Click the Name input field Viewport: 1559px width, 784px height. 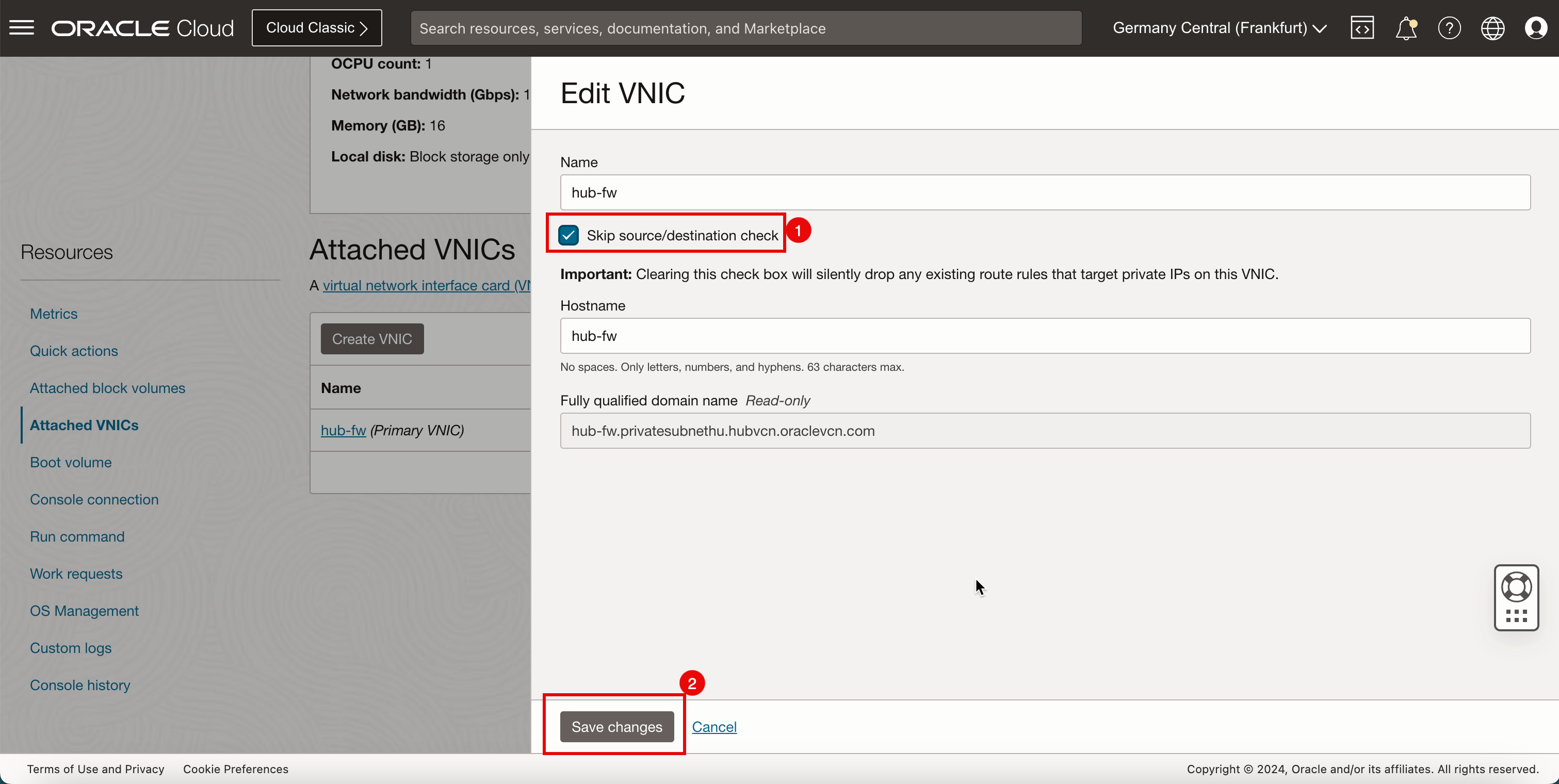[1045, 192]
